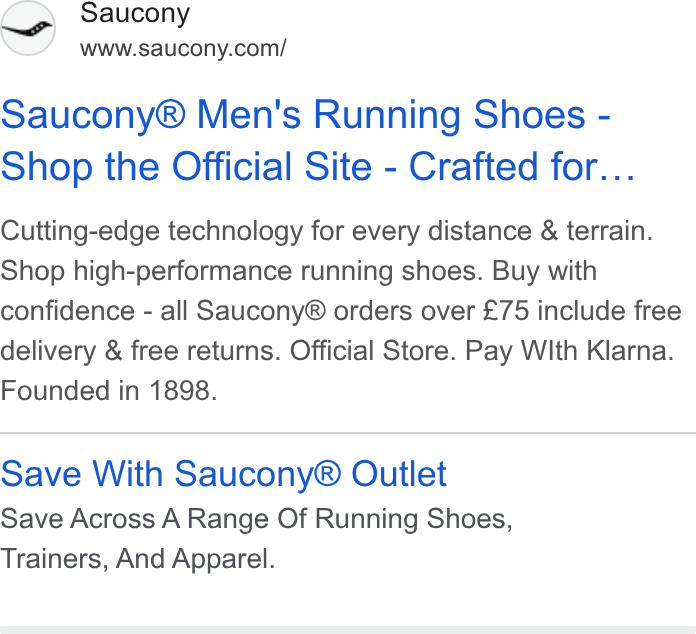Click "Save Across A Range Of Running Shoes" line
Image resolution: width=696 pixels, height=634 pixels.
pos(257,519)
